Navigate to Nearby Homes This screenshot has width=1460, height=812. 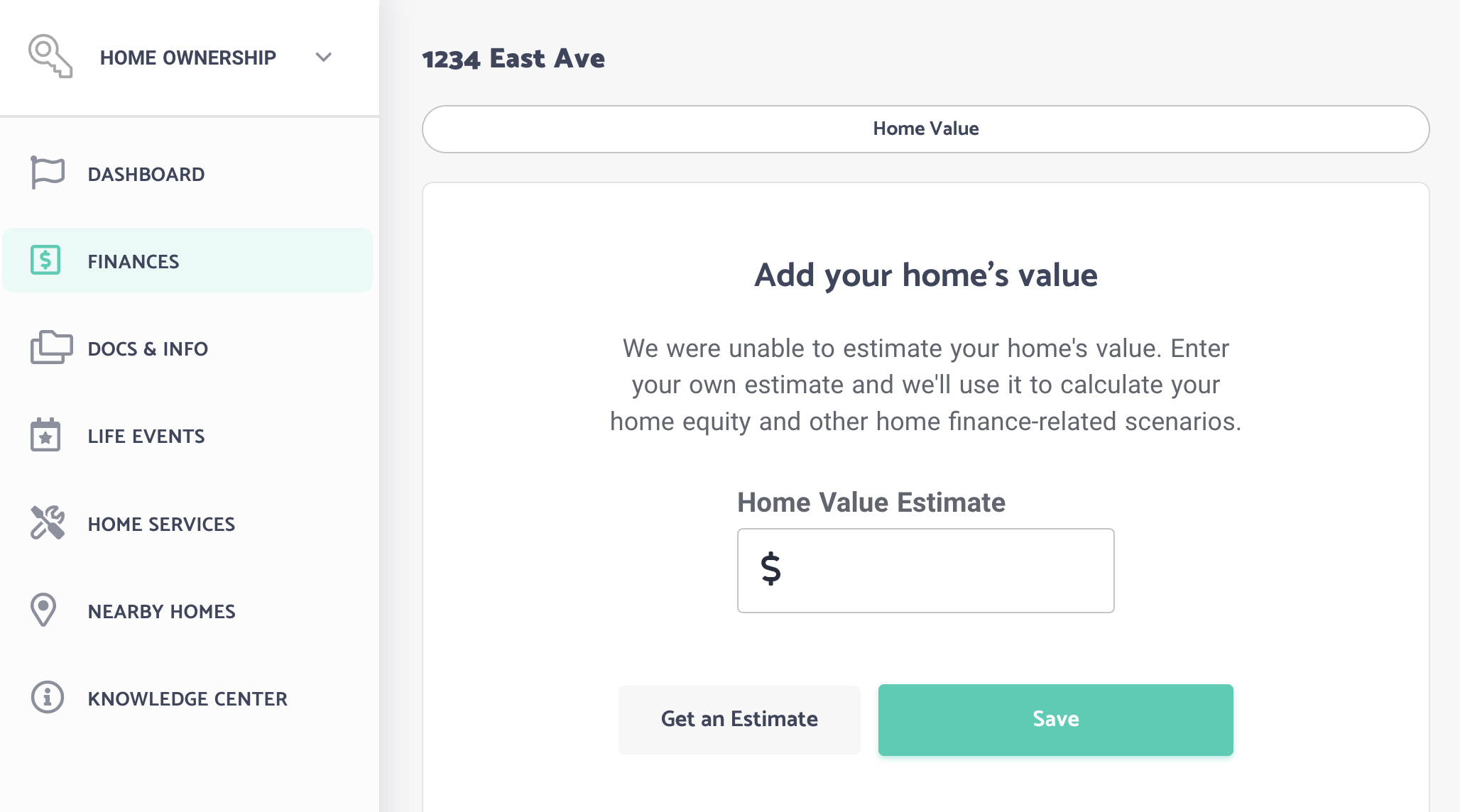[187, 610]
